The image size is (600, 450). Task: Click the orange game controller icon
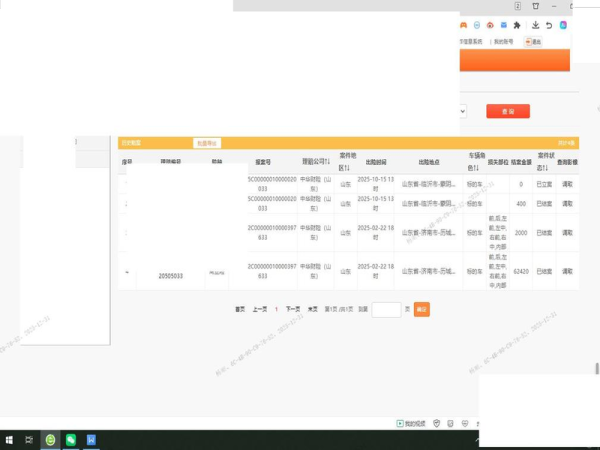[462, 25]
